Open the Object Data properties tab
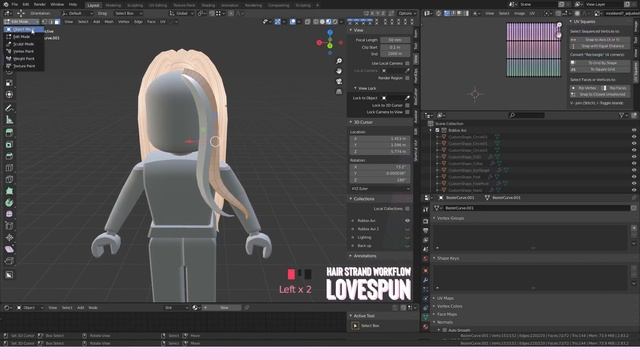 click(426, 317)
